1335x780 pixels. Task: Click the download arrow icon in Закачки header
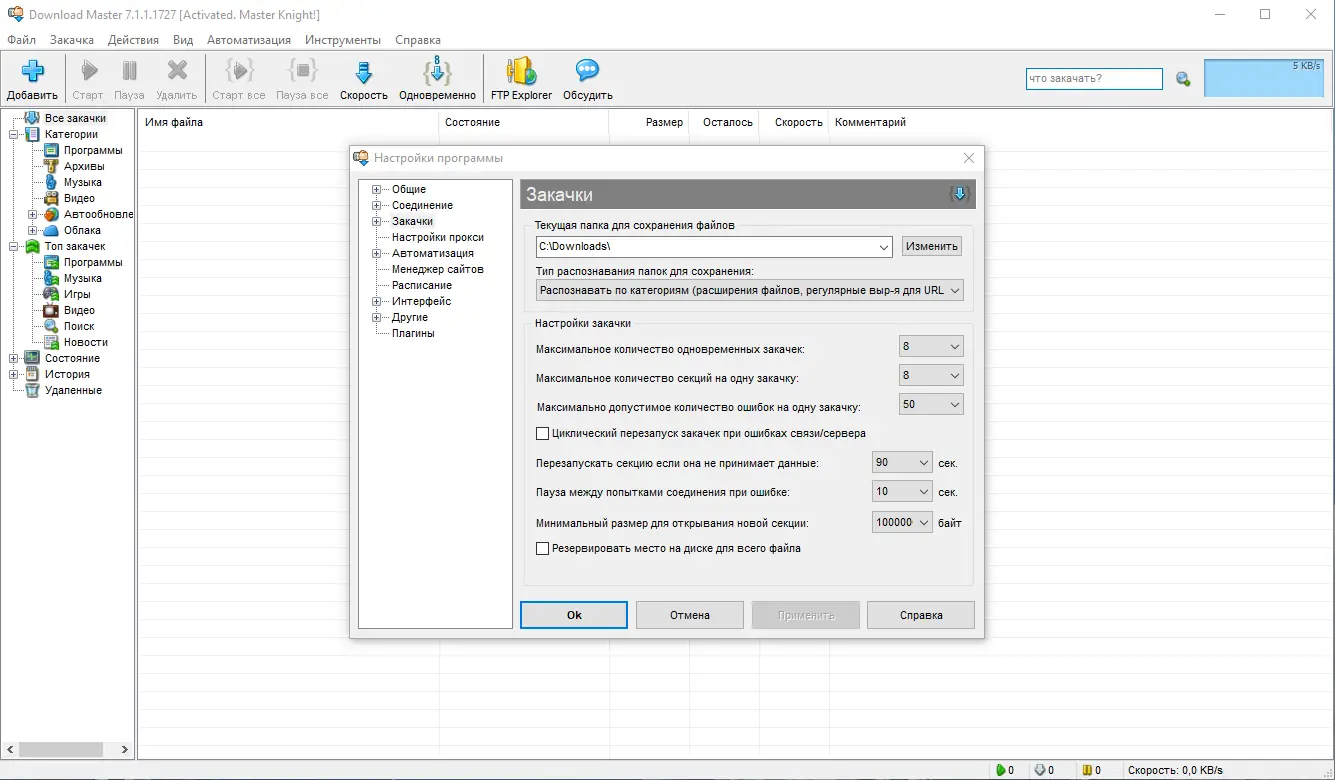coord(960,194)
